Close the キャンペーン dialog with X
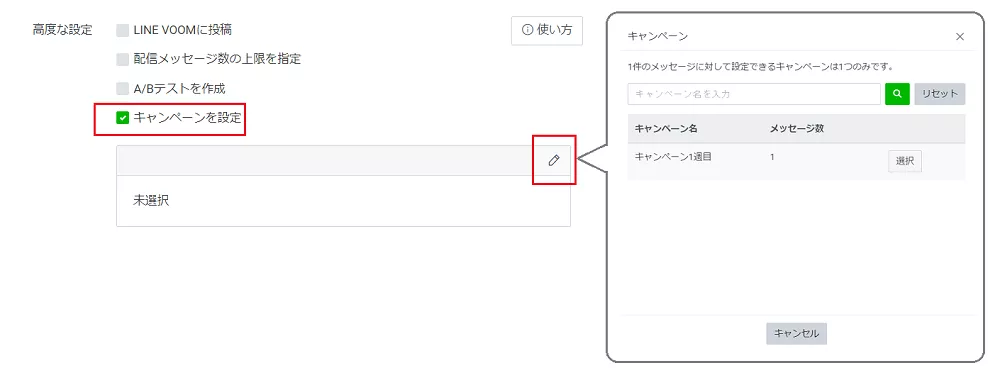1000x385 pixels. click(960, 37)
